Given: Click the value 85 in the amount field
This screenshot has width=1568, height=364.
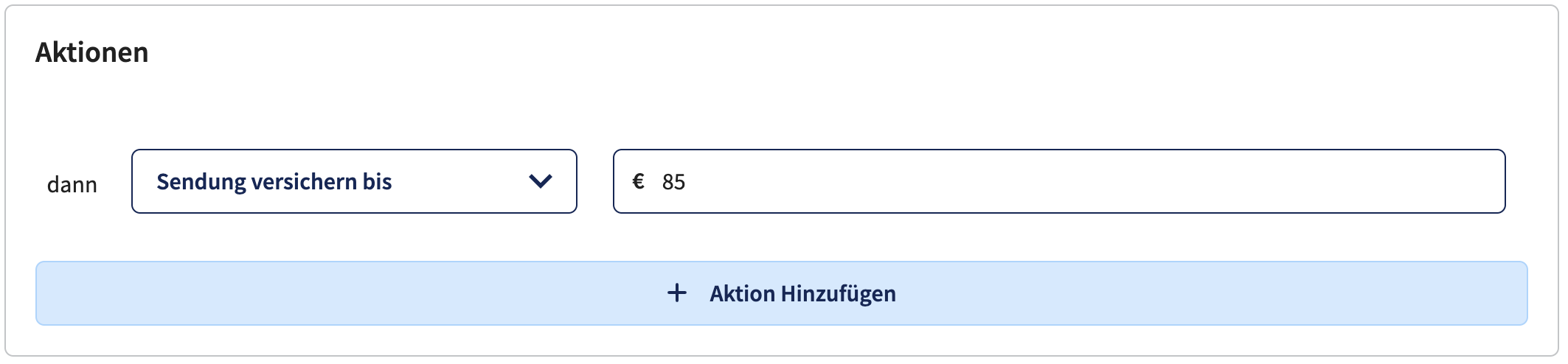Looking at the screenshot, I should (x=673, y=182).
